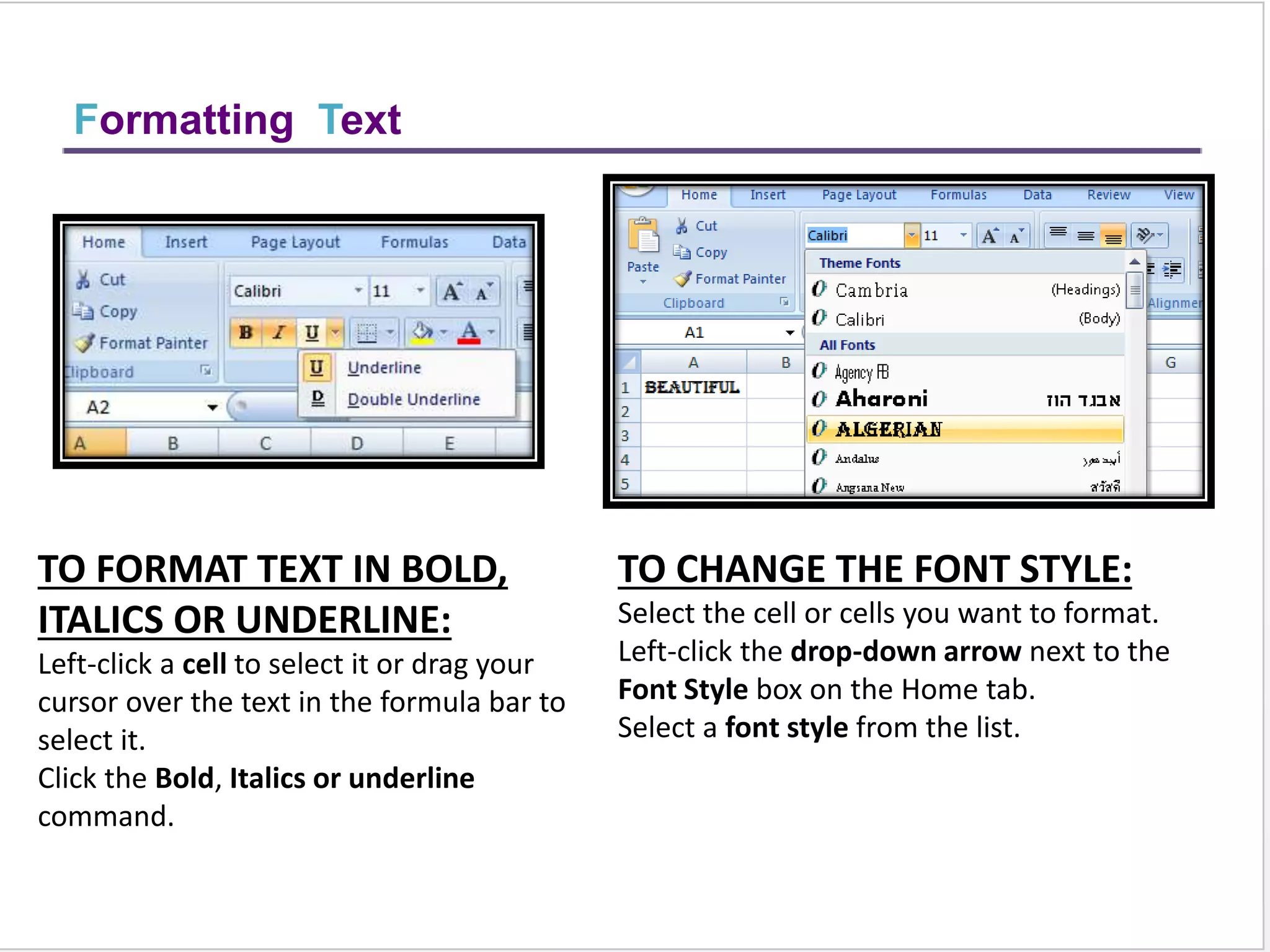Screen dimensions: 1270x952
Task: Click the Borders icon in left ribbon
Action: (366, 333)
